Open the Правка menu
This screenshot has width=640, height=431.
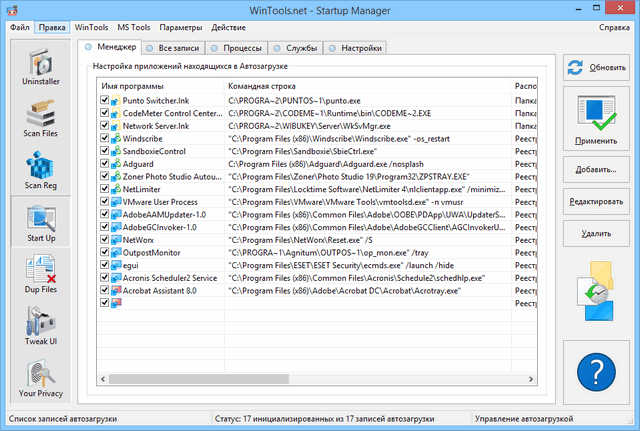pyautogui.click(x=51, y=27)
